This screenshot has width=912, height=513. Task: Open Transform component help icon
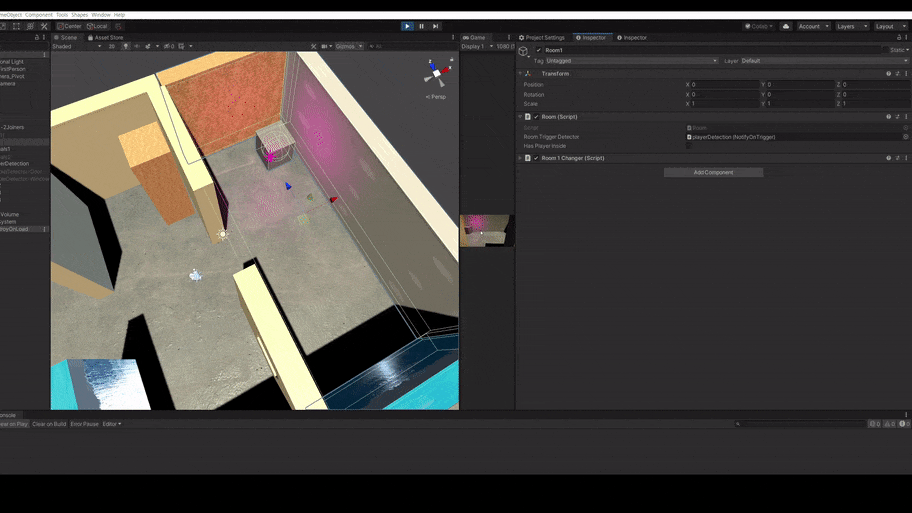coord(888,74)
